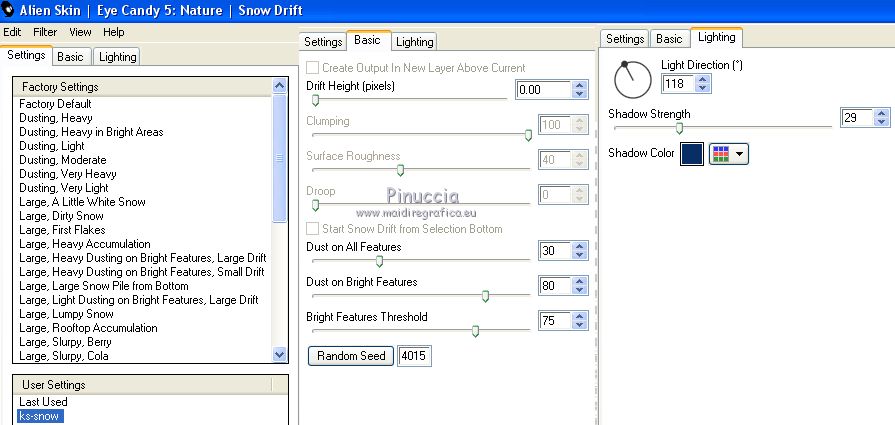This screenshot has width=895, height=425.
Task: Decrease Drift Height with stepper down arrow
Action: point(580,94)
